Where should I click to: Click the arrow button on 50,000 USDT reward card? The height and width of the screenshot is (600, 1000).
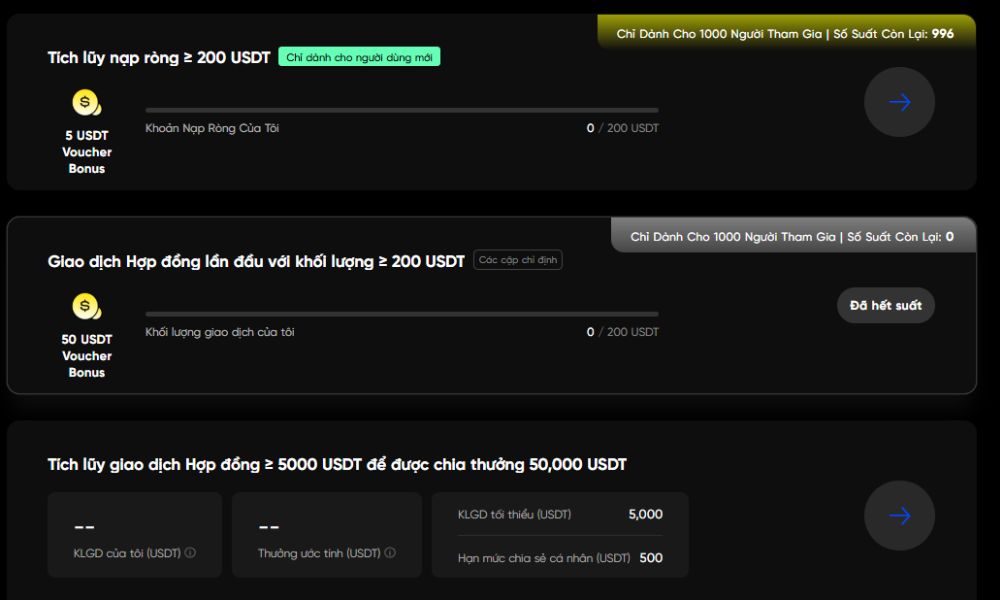[899, 516]
